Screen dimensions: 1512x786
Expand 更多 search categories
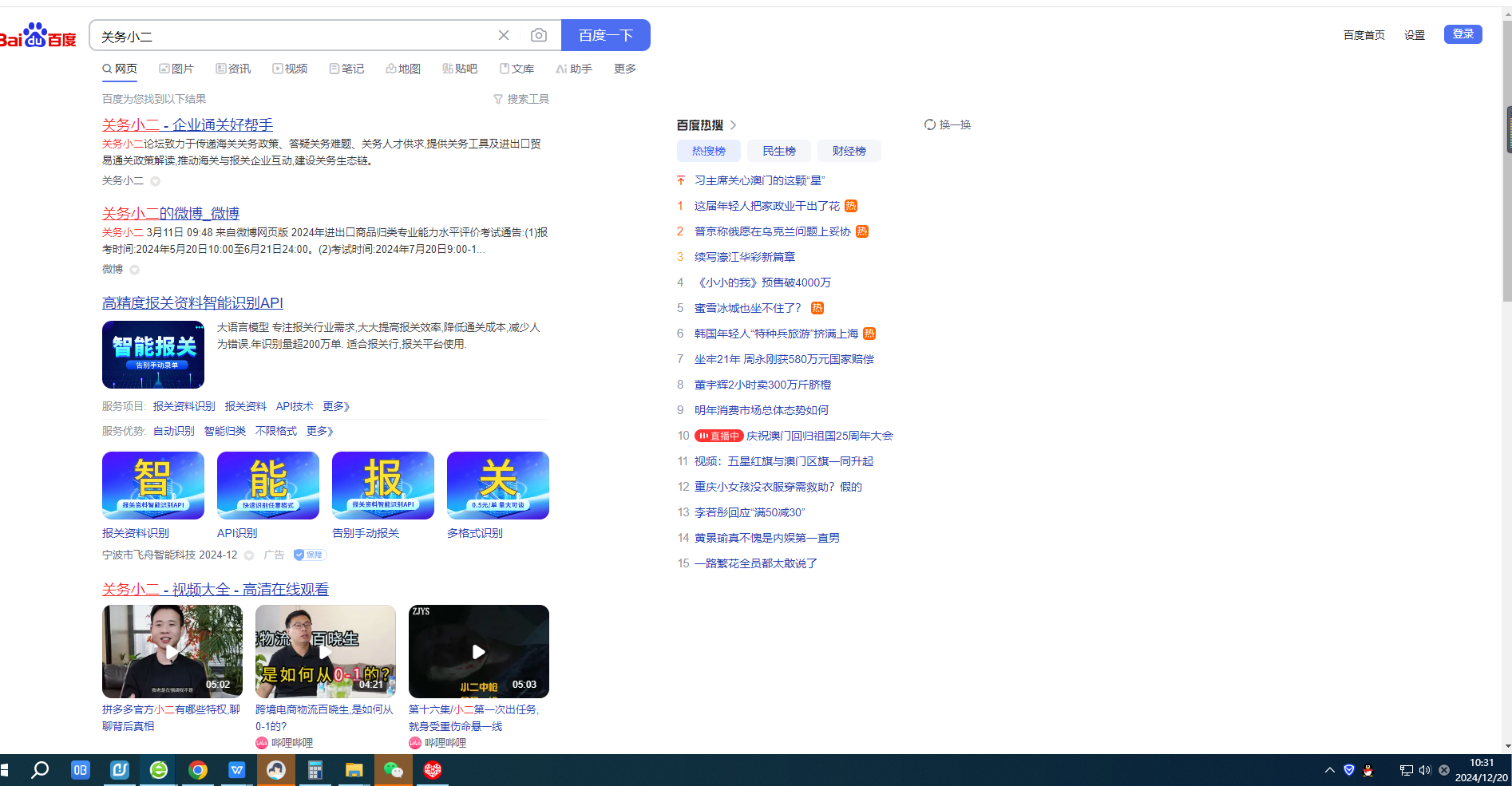click(x=625, y=69)
